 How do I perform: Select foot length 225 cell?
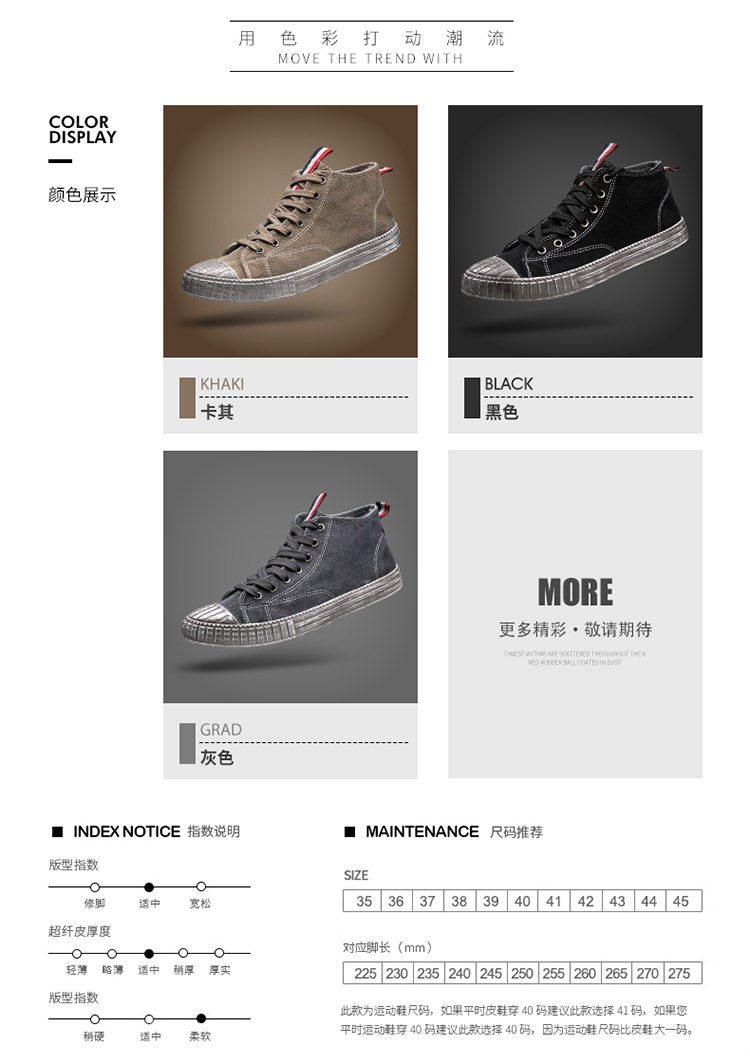tap(364, 973)
